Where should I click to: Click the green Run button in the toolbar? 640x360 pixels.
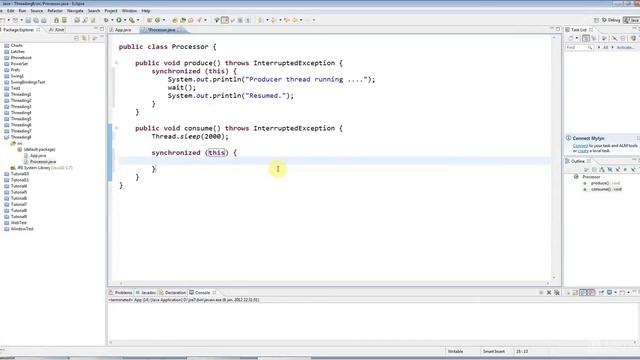pyautogui.click(x=119, y=20)
